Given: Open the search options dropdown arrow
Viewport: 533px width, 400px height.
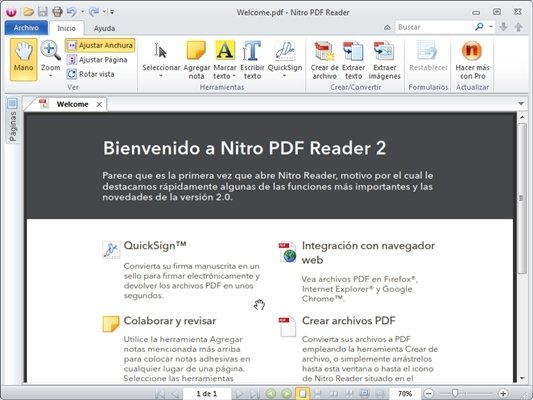Looking at the screenshot, I should point(491,27).
